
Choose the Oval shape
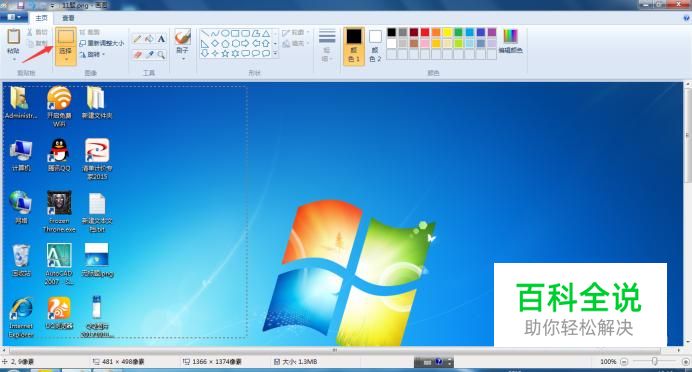[x=225, y=34]
